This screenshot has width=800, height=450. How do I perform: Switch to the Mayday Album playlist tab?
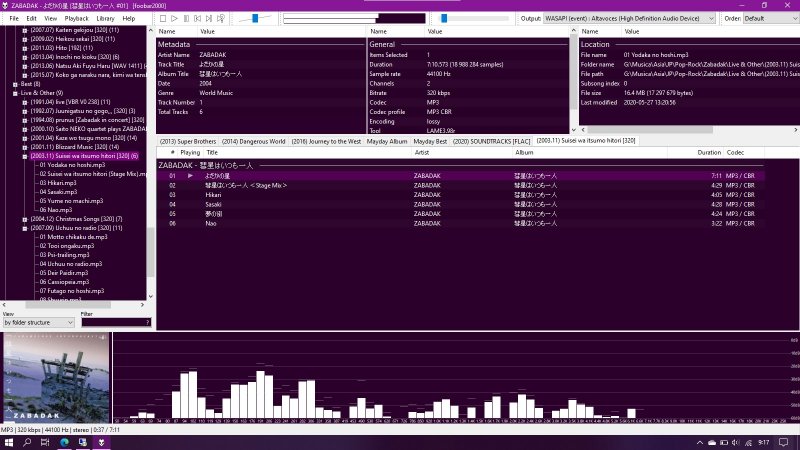[x=387, y=141]
